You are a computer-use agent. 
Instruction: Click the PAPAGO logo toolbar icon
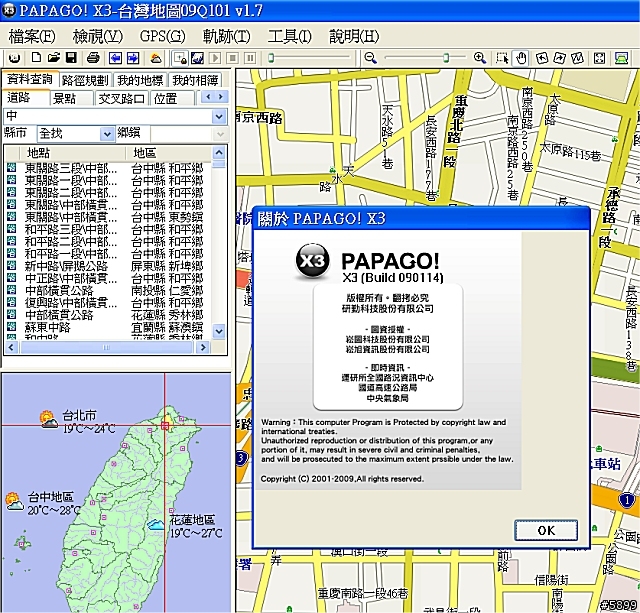click(15, 58)
